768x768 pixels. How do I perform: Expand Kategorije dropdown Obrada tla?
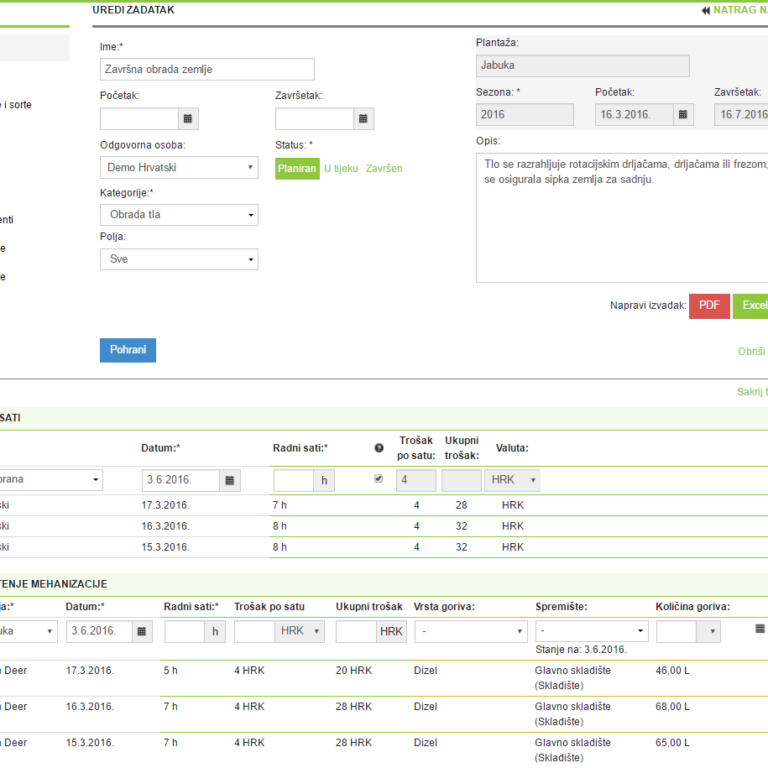coord(179,215)
